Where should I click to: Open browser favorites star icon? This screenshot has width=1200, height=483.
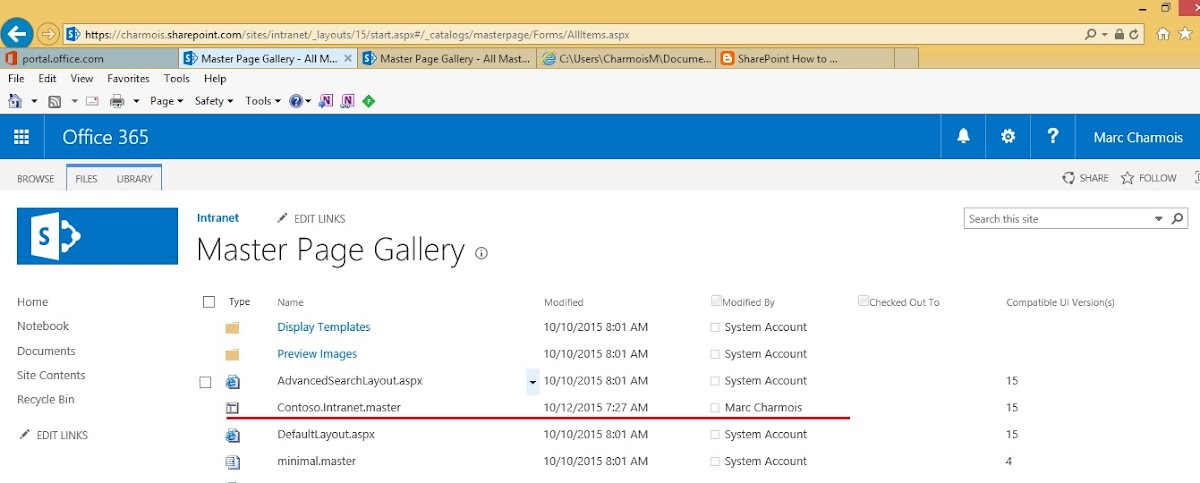[x=1186, y=34]
